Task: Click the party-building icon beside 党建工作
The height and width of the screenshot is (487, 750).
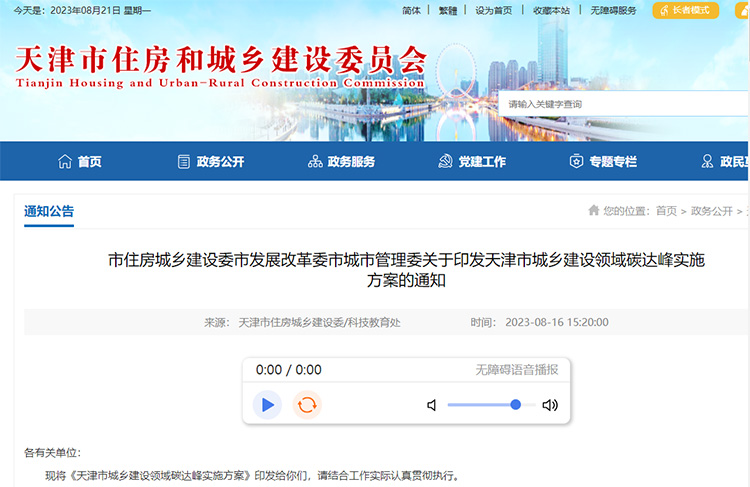Action: click(x=446, y=162)
